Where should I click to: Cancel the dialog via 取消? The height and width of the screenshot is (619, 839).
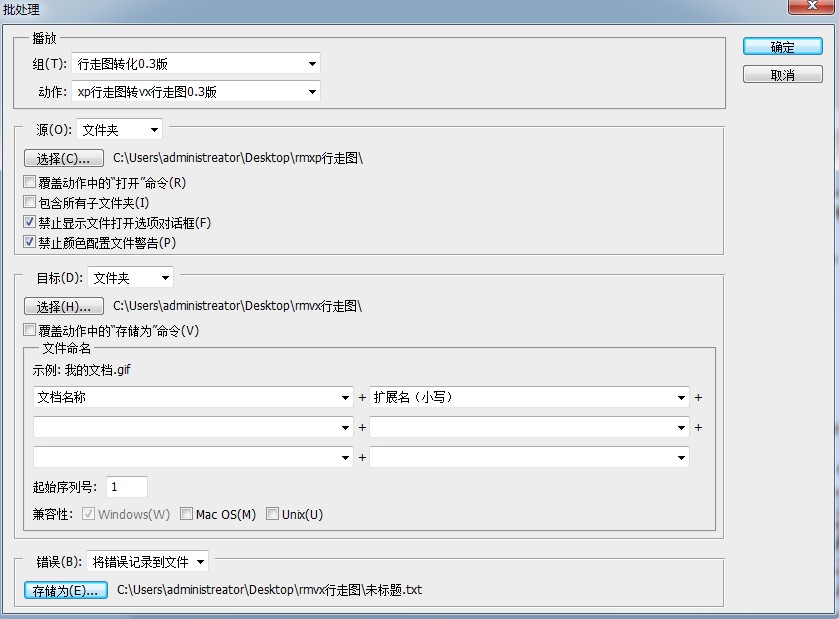click(x=782, y=75)
